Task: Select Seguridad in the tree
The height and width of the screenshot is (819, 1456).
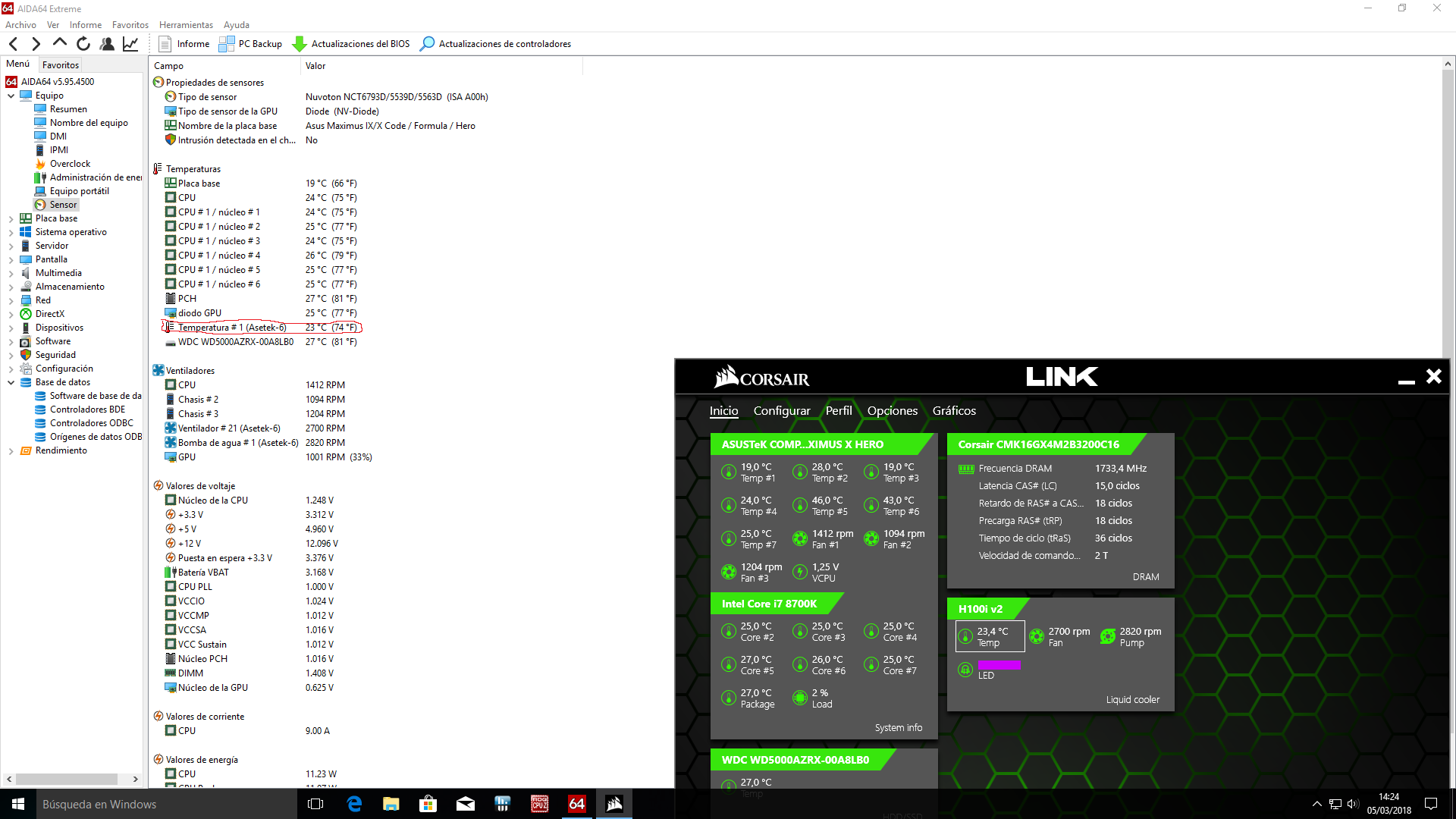Action: coord(55,355)
